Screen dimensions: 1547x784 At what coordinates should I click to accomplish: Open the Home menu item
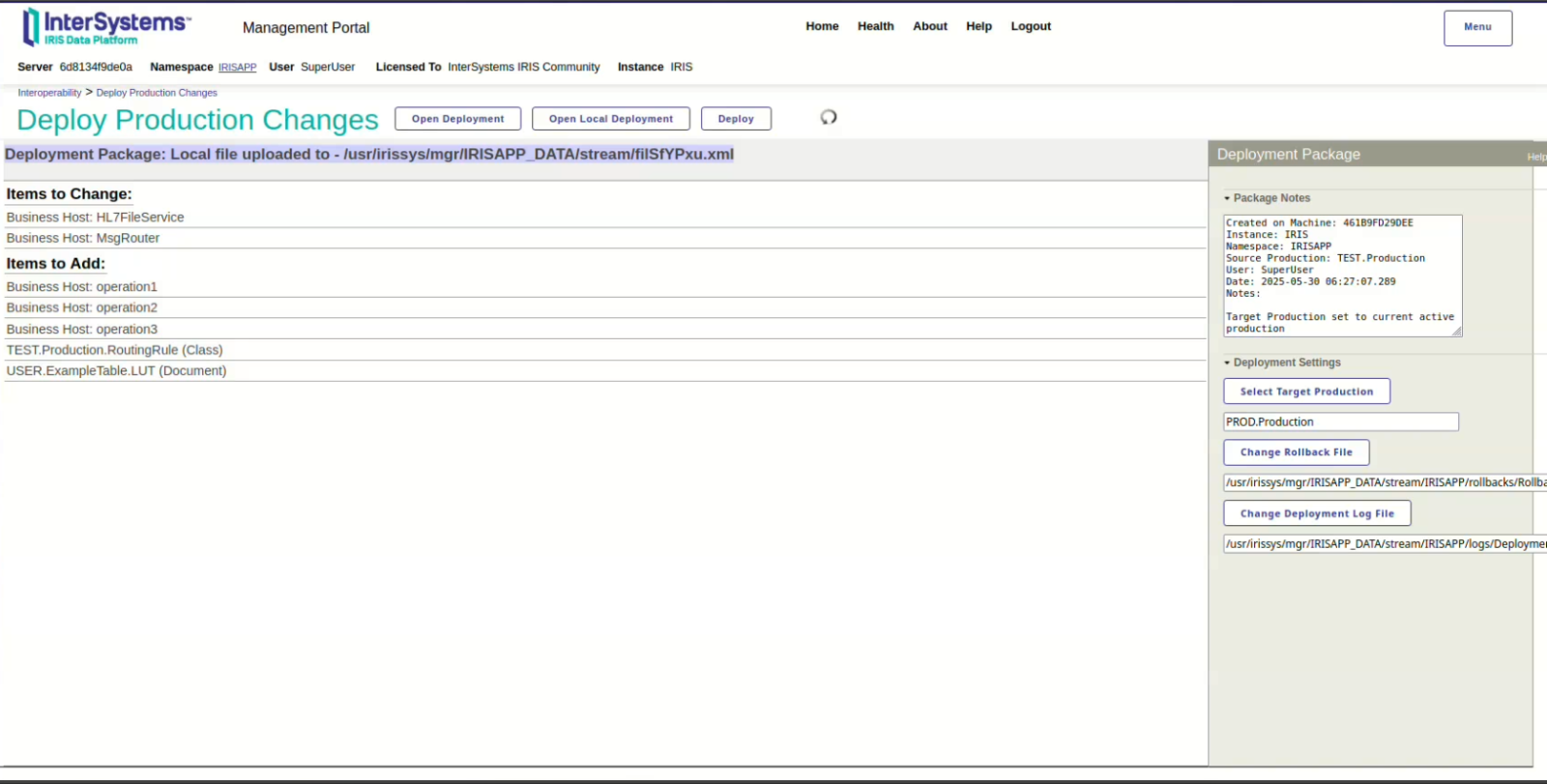[x=822, y=26]
